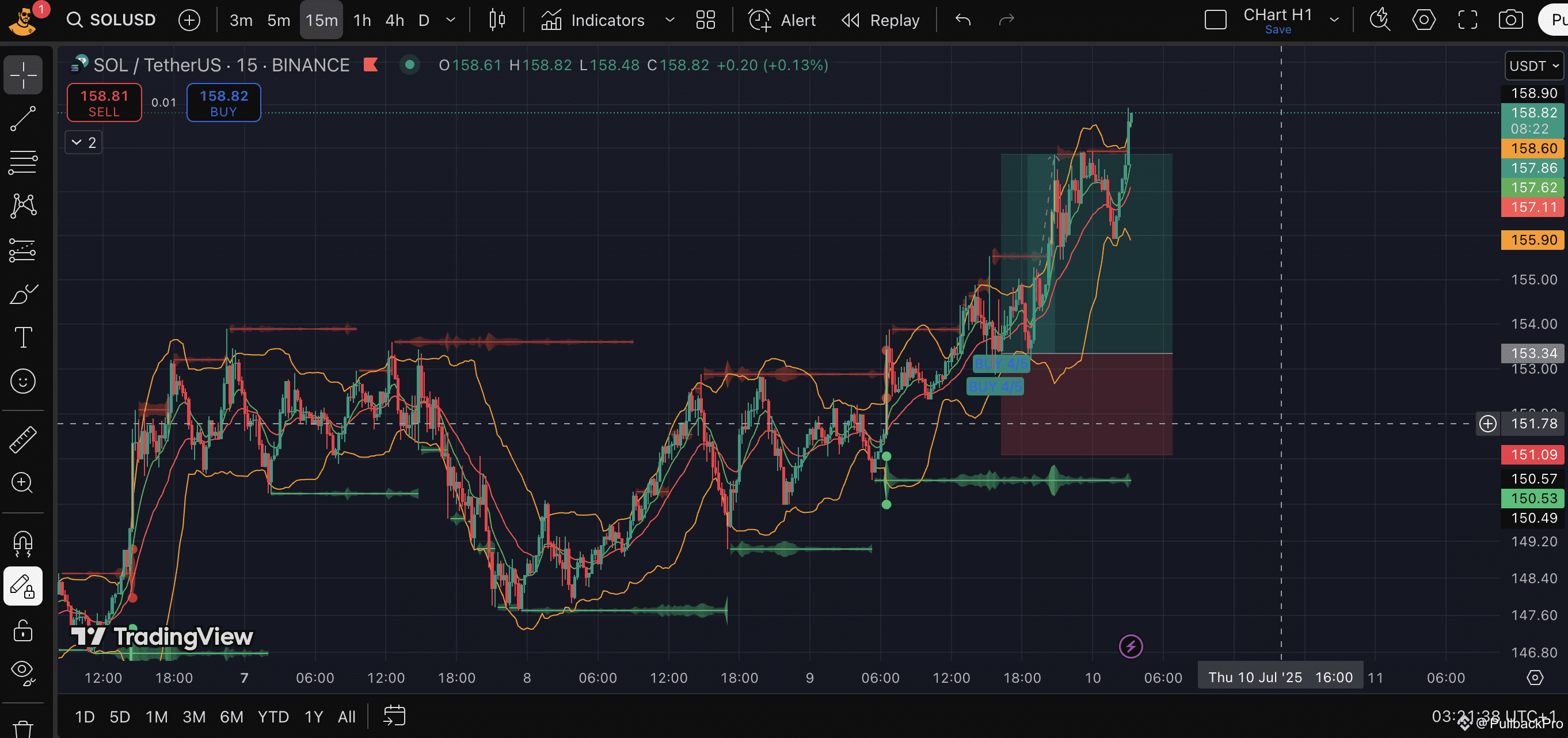Activate the zoom in tool
This screenshot has height=738, width=1568.
(23, 483)
